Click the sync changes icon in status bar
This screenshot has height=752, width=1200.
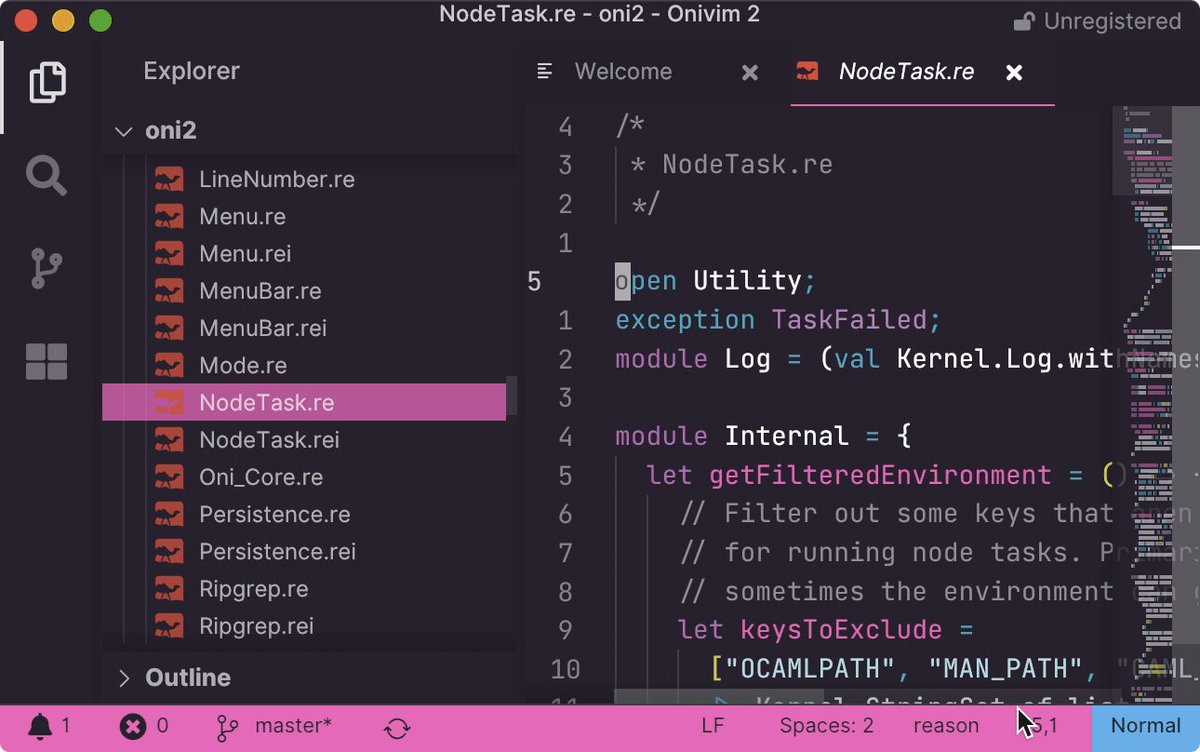(x=397, y=727)
